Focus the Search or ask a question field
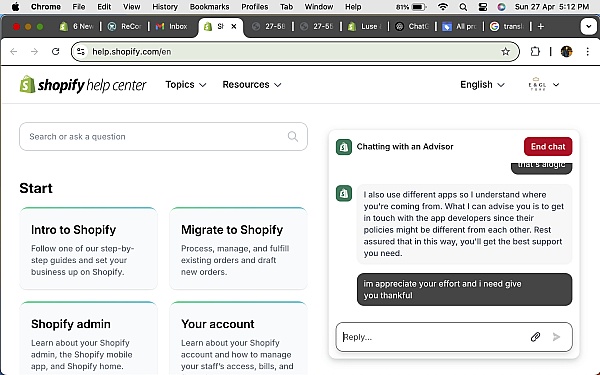This screenshot has height=375, width=600. (163, 137)
